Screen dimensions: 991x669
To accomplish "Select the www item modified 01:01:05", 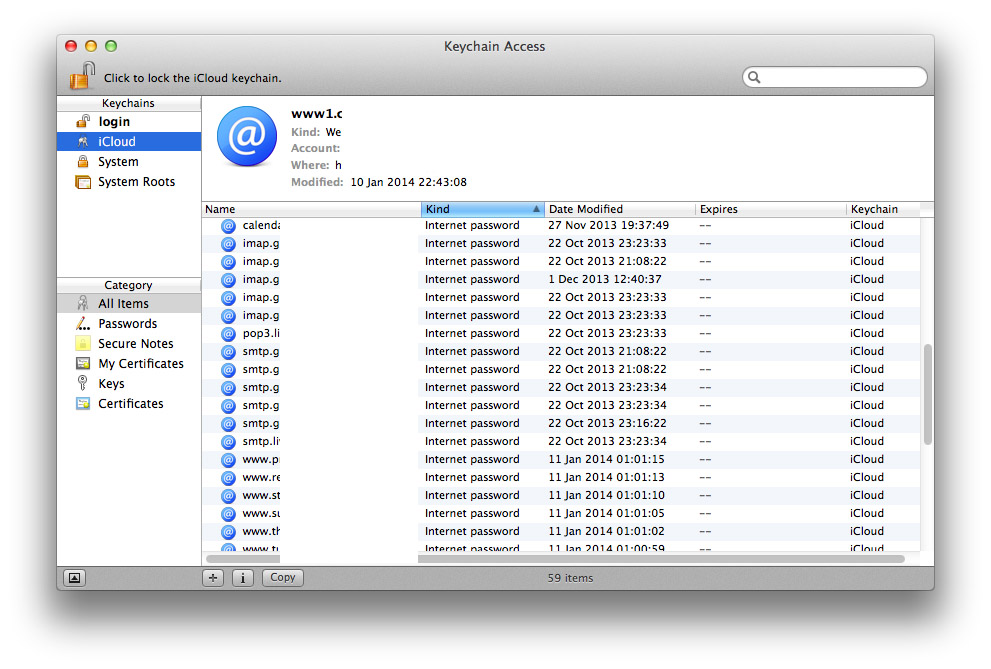I will [561, 514].
